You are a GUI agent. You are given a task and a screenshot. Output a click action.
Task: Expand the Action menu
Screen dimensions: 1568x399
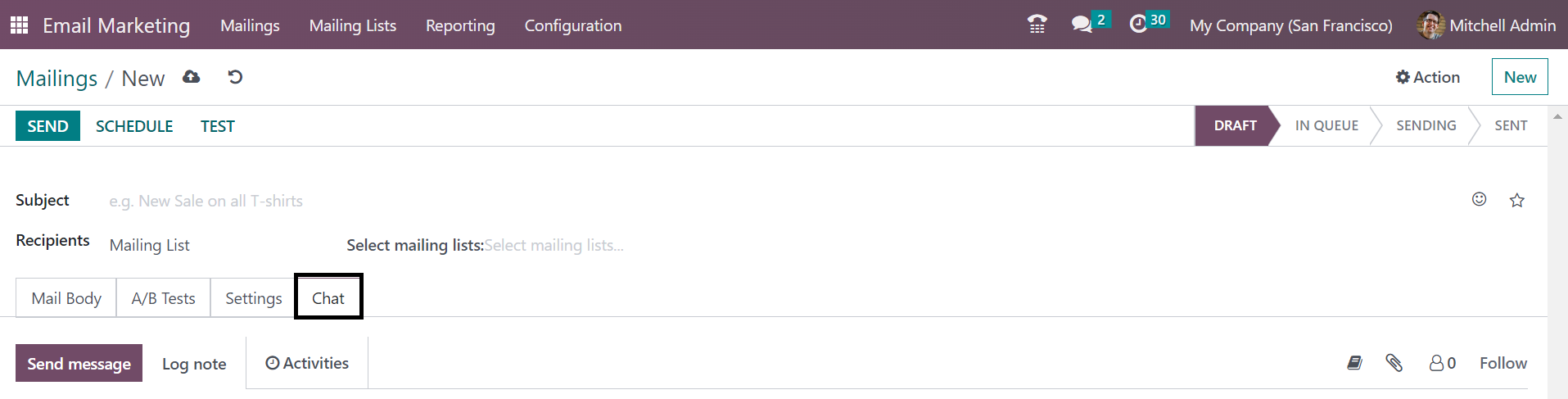[x=1428, y=77]
